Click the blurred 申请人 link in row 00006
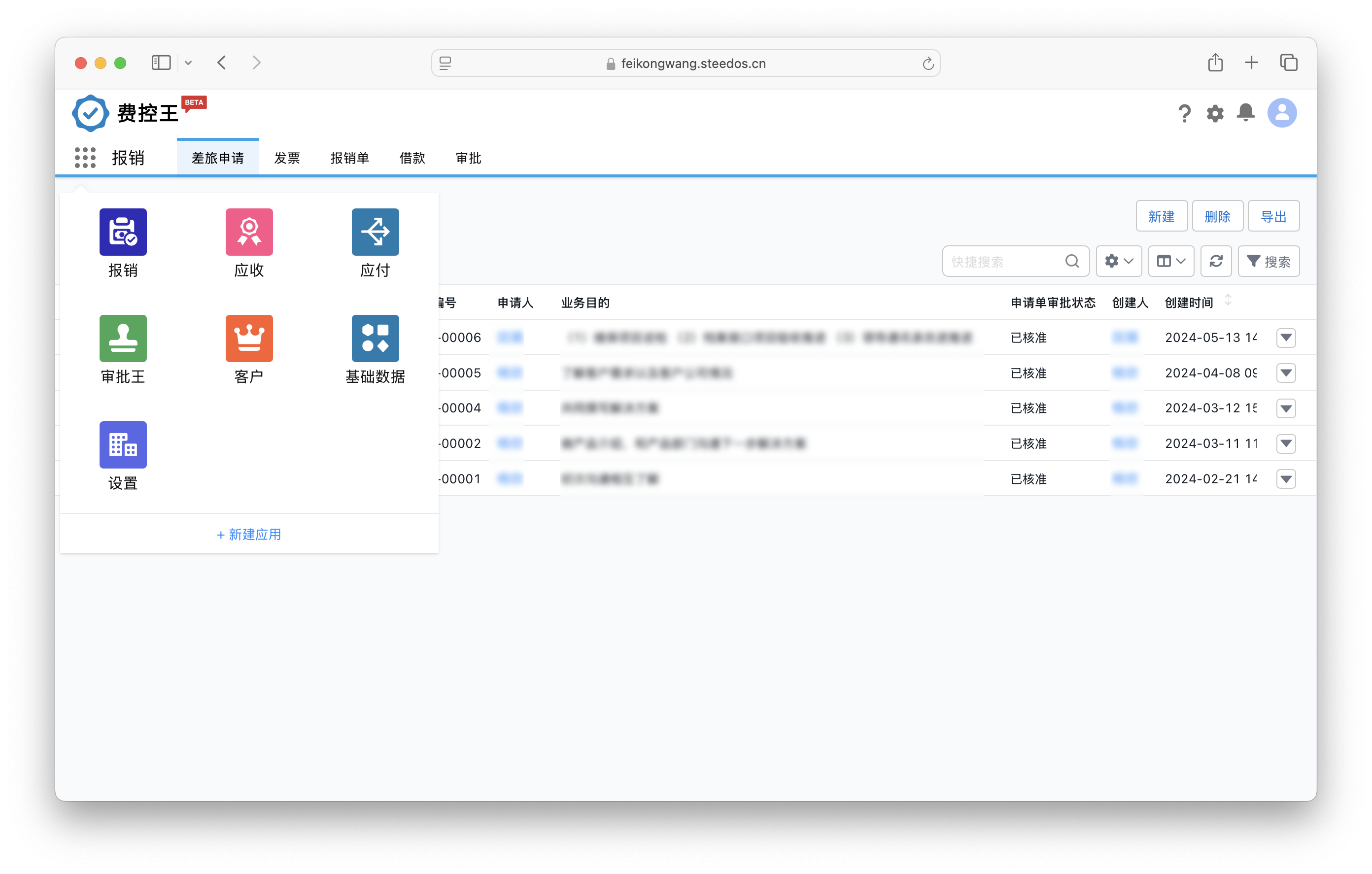 click(510, 338)
